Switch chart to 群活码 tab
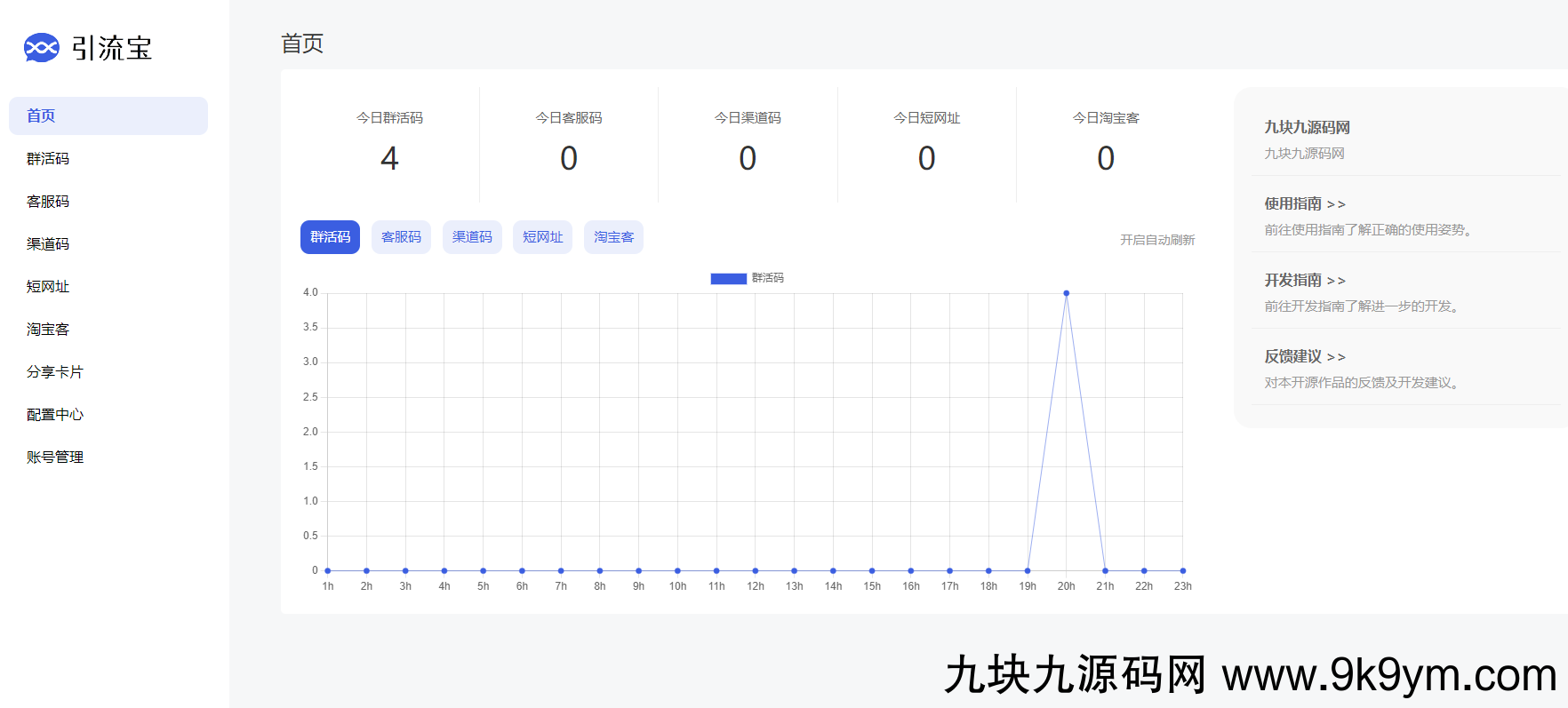The height and width of the screenshot is (708, 1568). 330,237
